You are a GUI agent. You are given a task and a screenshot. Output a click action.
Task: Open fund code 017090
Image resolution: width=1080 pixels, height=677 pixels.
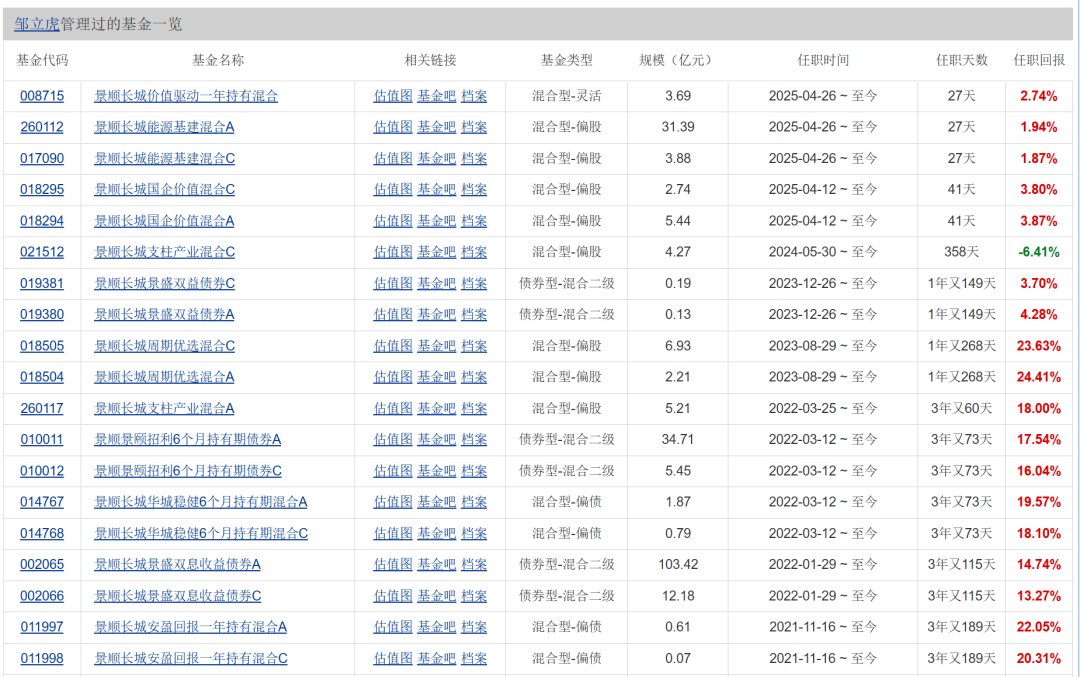tap(42, 158)
